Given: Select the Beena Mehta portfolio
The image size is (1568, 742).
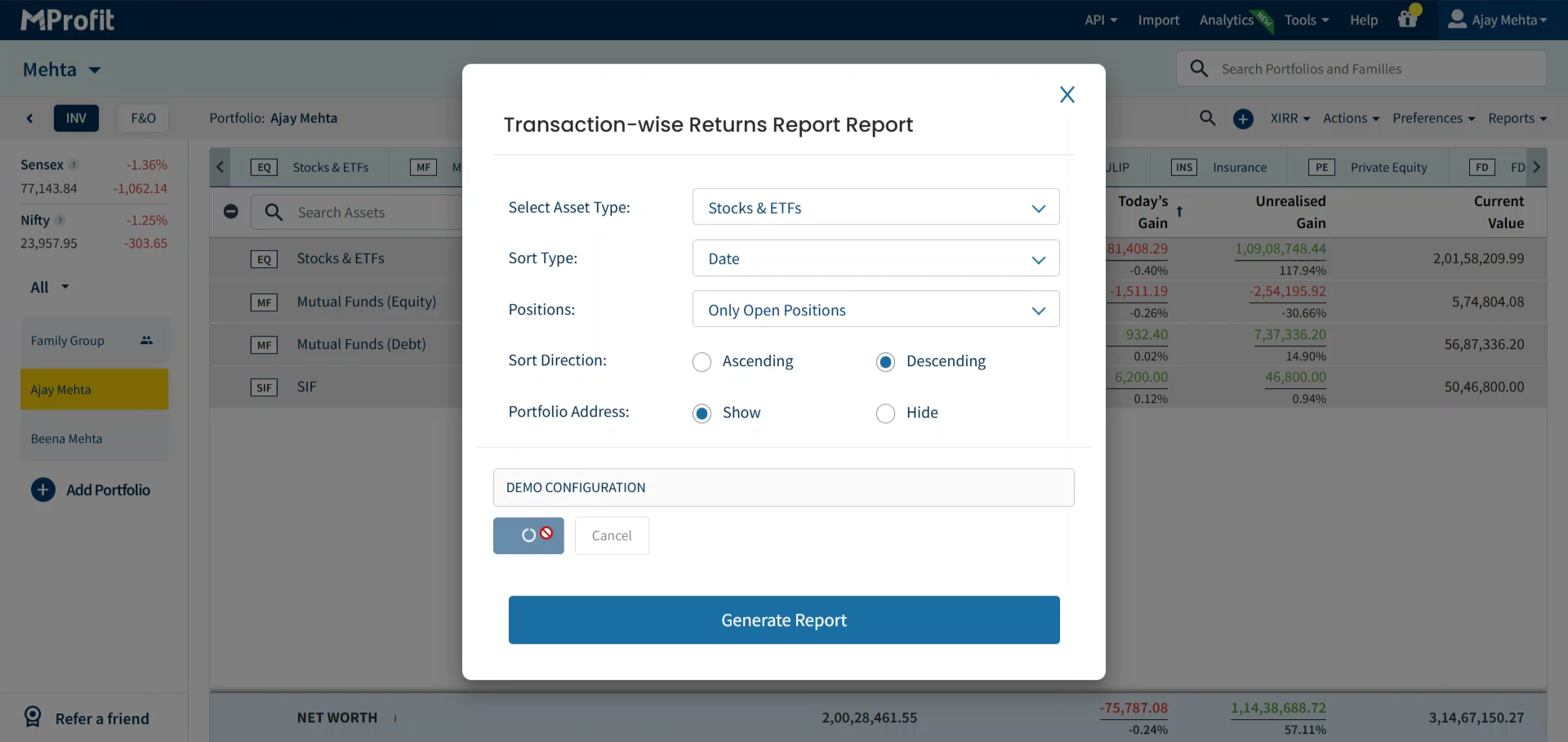Looking at the screenshot, I should (x=94, y=438).
